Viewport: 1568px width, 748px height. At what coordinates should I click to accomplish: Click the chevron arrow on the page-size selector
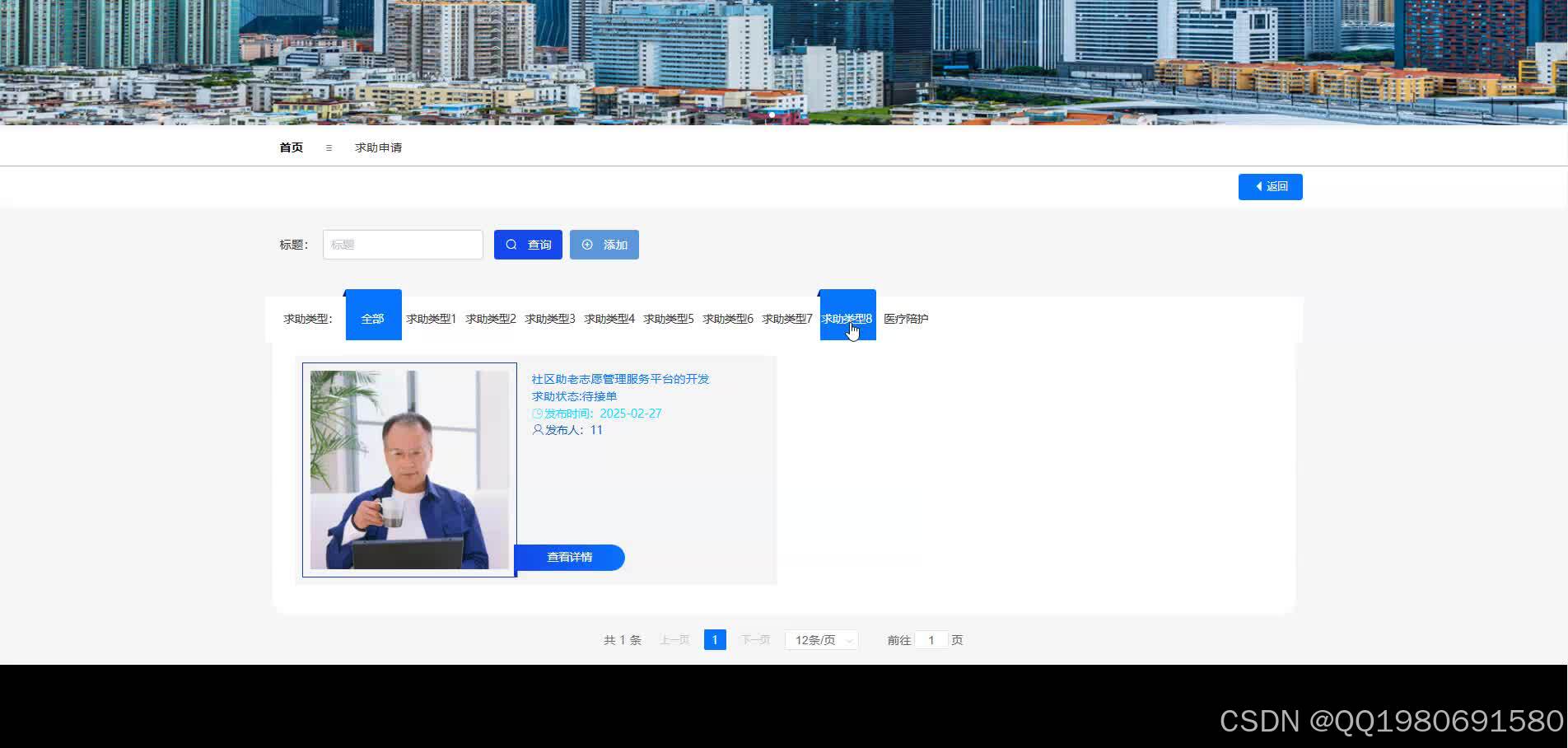point(848,639)
